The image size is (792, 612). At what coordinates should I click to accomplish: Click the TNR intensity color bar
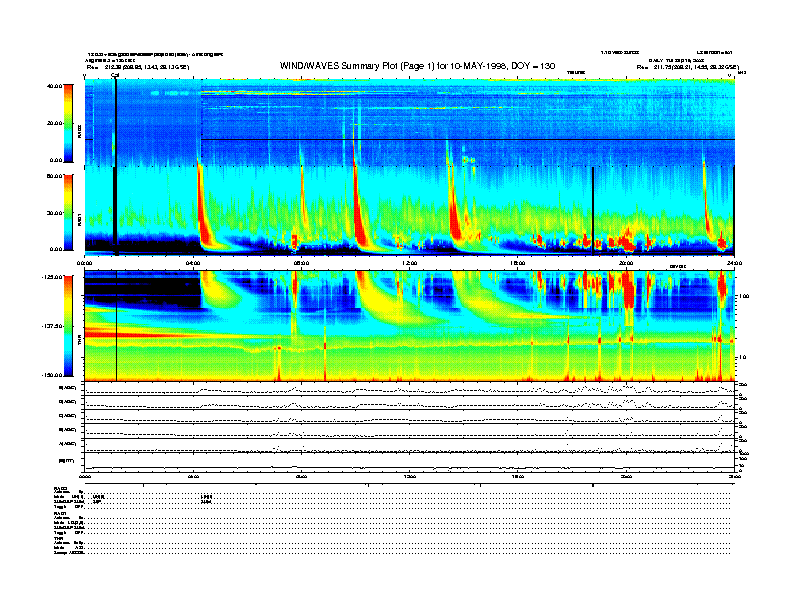click(68, 326)
